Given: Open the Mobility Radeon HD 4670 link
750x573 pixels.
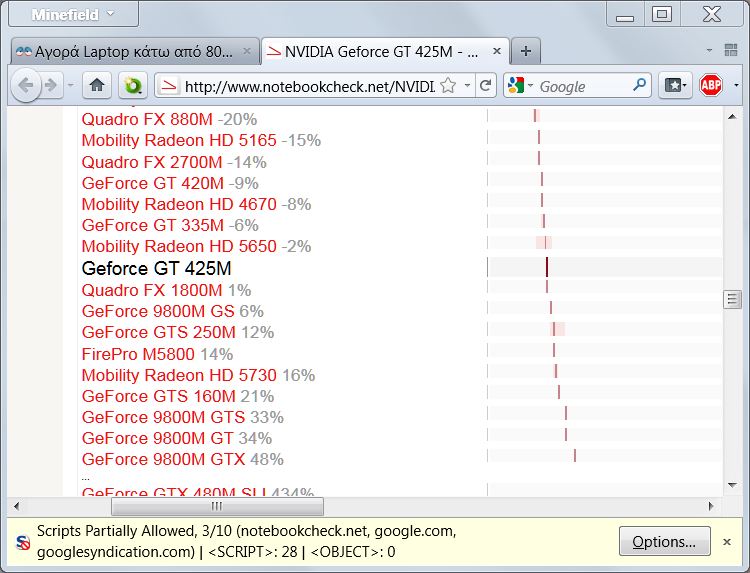Looking at the screenshot, I should [179, 204].
